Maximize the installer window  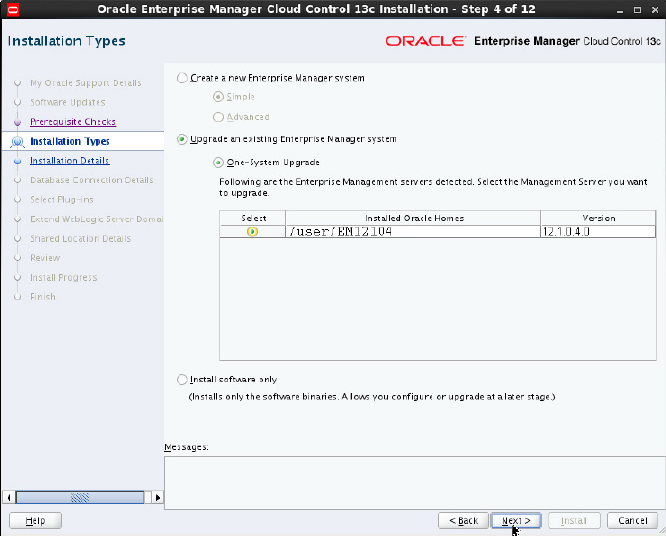[x=637, y=10]
